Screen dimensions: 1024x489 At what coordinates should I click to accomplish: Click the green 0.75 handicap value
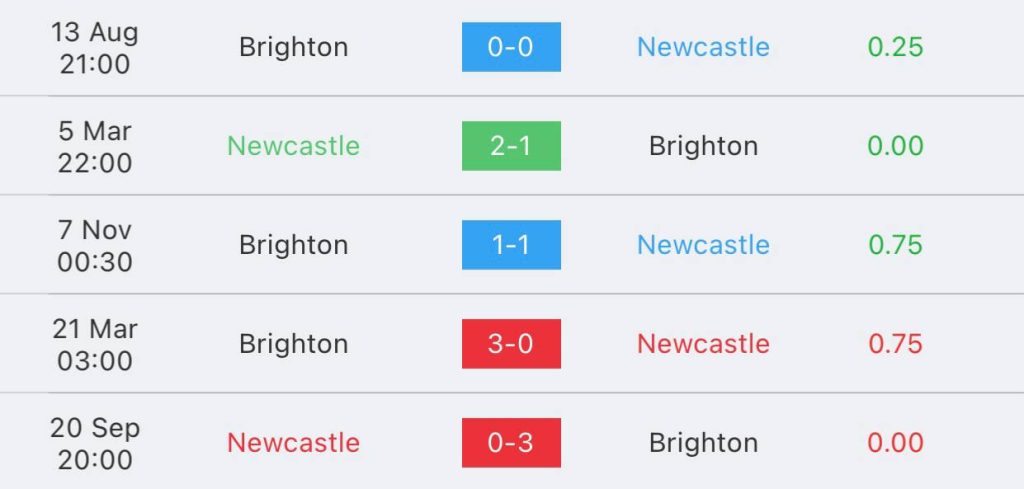895,245
